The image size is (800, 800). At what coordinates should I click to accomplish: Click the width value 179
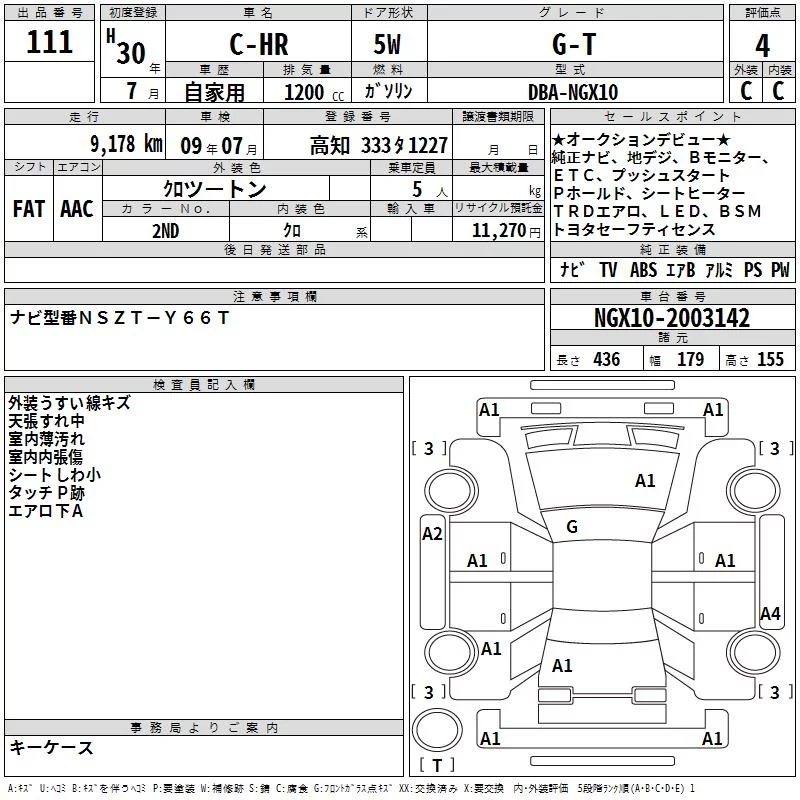click(690, 360)
